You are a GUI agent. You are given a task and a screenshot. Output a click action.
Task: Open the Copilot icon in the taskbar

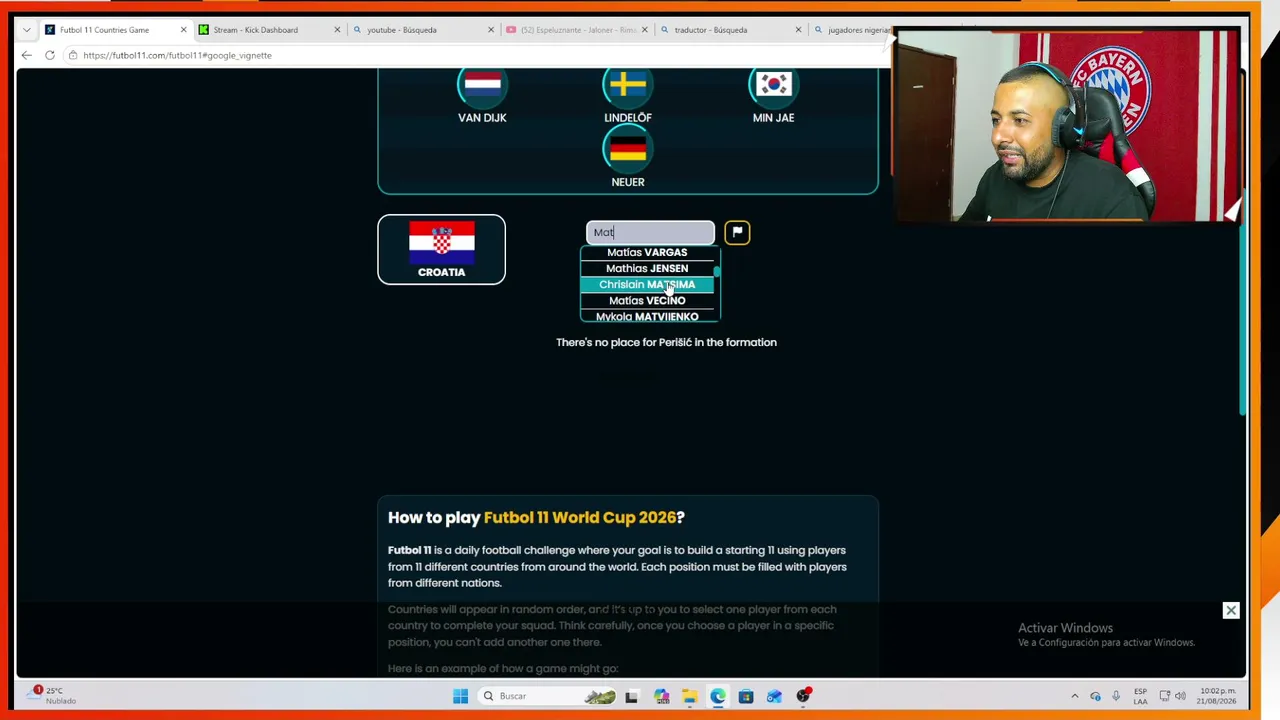coord(661,696)
